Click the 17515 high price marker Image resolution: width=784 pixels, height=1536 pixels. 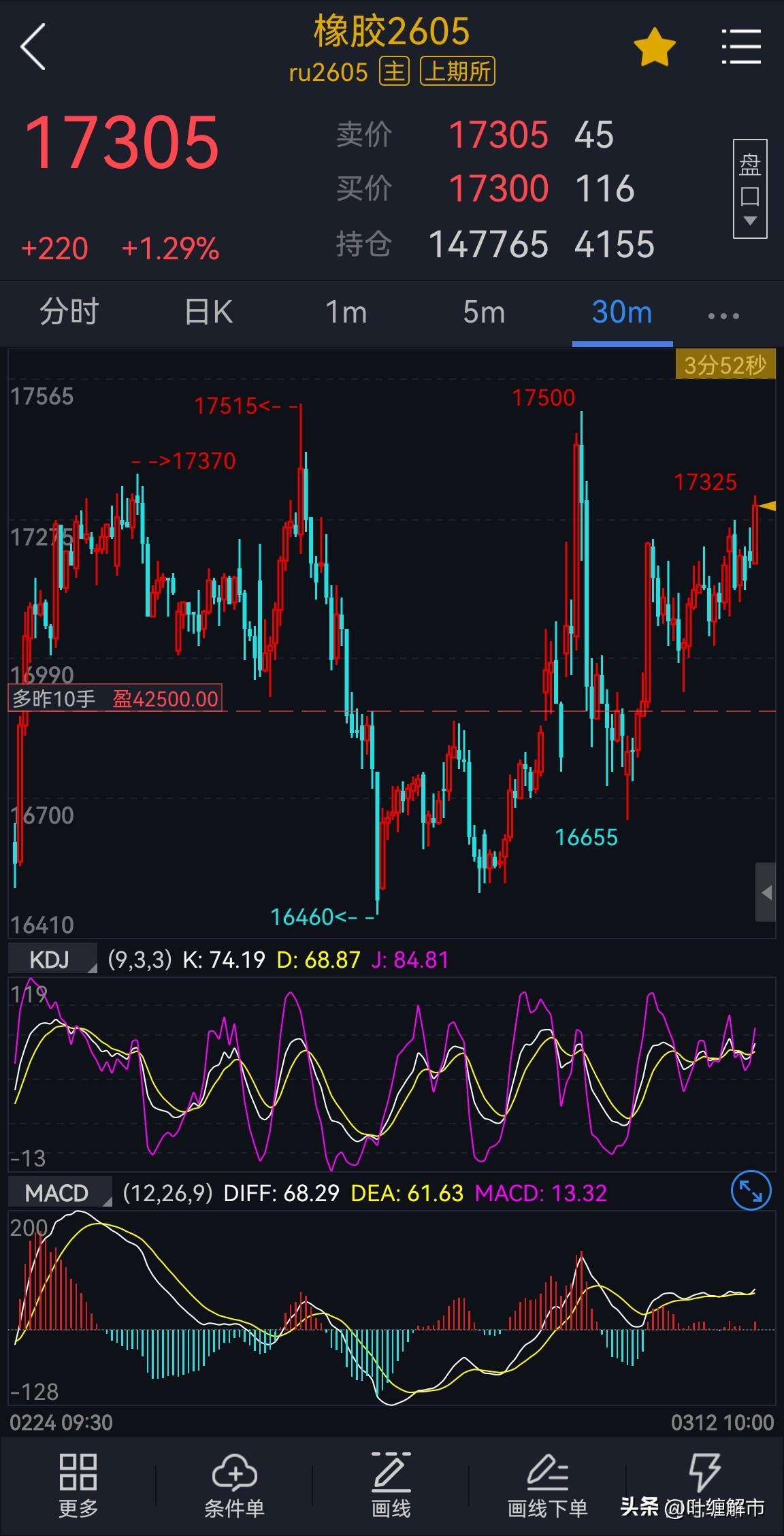pyautogui.click(x=226, y=406)
